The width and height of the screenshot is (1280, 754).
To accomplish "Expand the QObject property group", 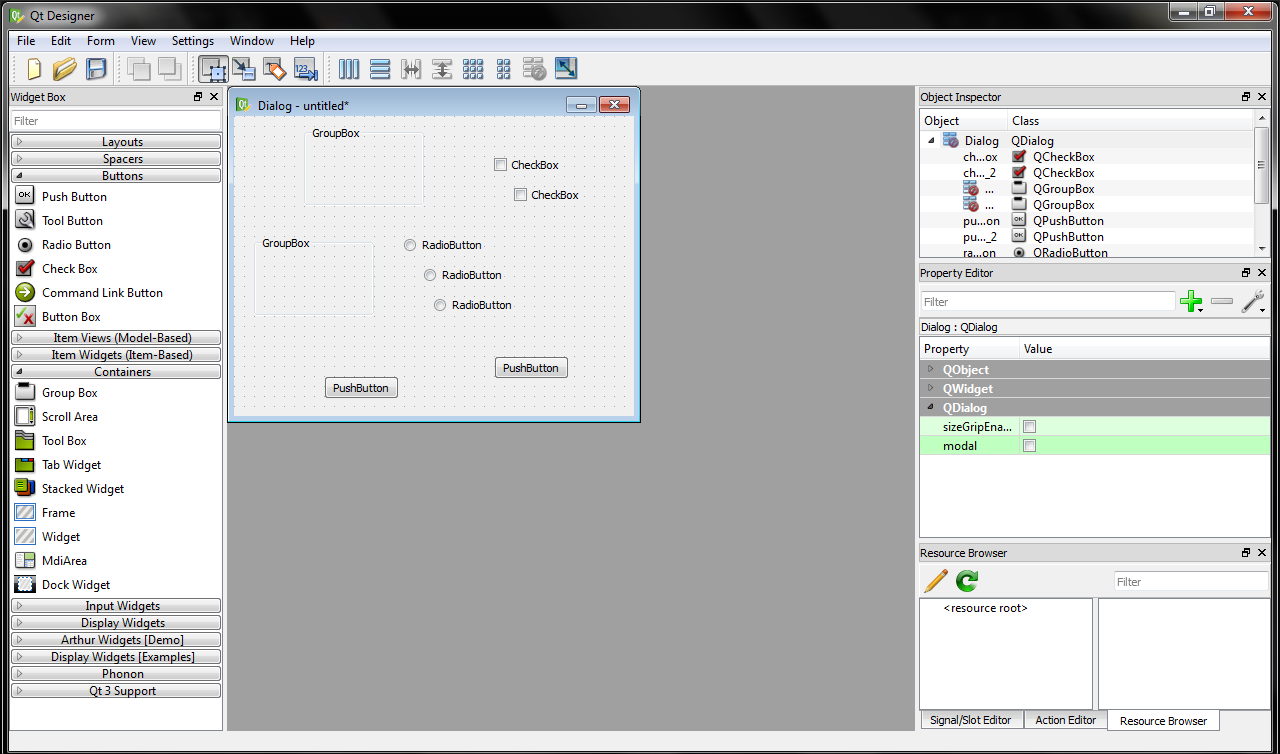I will (x=930, y=369).
